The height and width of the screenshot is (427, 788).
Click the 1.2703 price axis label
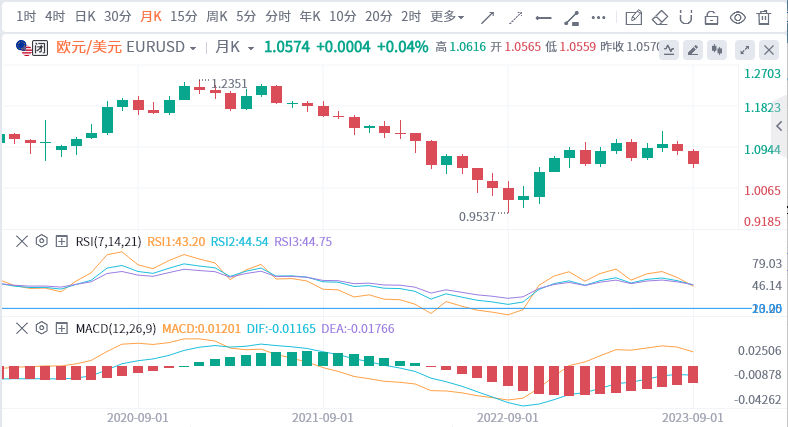[762, 74]
